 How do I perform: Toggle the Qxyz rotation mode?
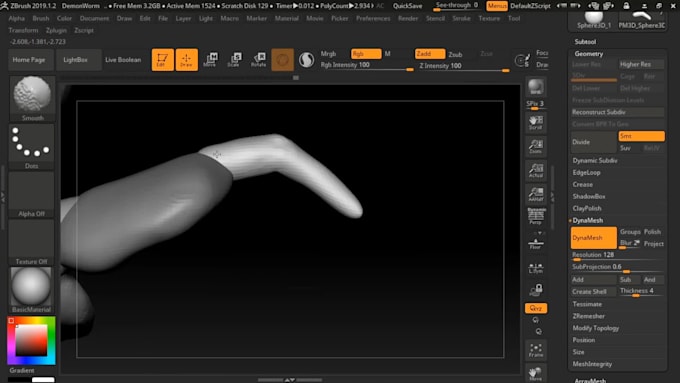click(x=536, y=308)
